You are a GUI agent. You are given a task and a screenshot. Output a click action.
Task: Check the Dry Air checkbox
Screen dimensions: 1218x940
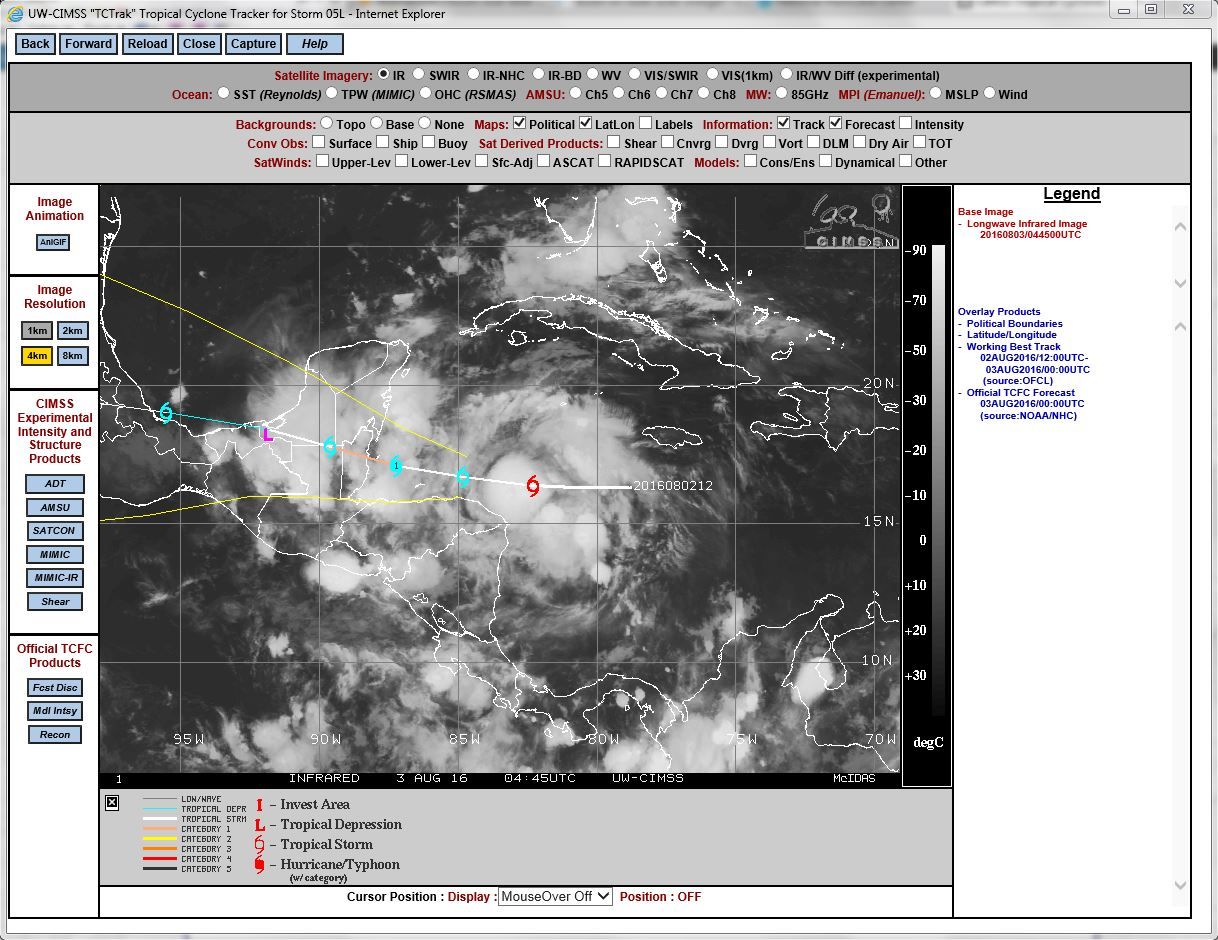tap(859, 142)
